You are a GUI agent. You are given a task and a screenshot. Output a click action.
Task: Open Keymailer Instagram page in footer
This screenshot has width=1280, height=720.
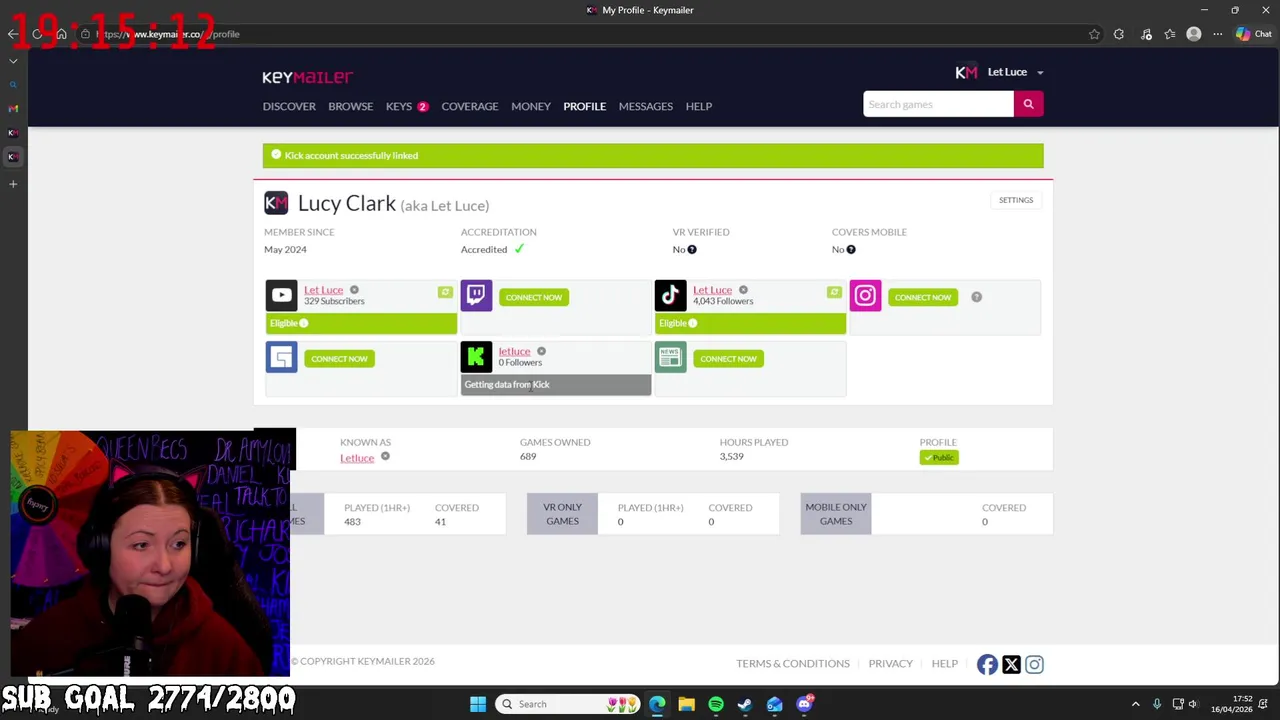1034,664
